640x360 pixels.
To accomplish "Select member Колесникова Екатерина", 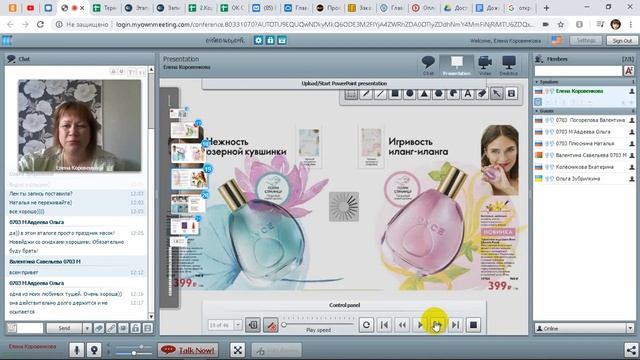I will coord(584,167).
